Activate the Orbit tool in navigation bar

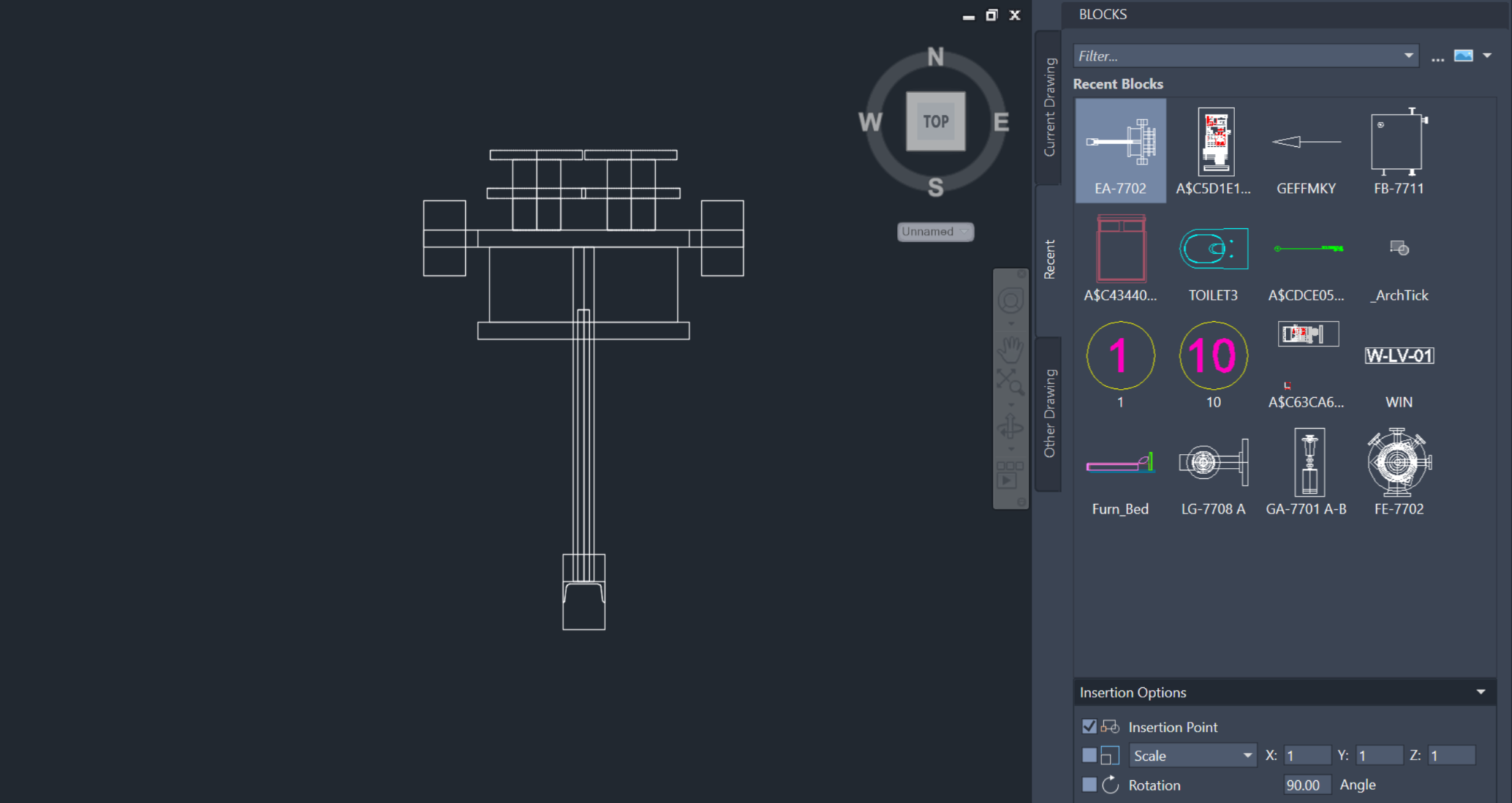[1010, 427]
